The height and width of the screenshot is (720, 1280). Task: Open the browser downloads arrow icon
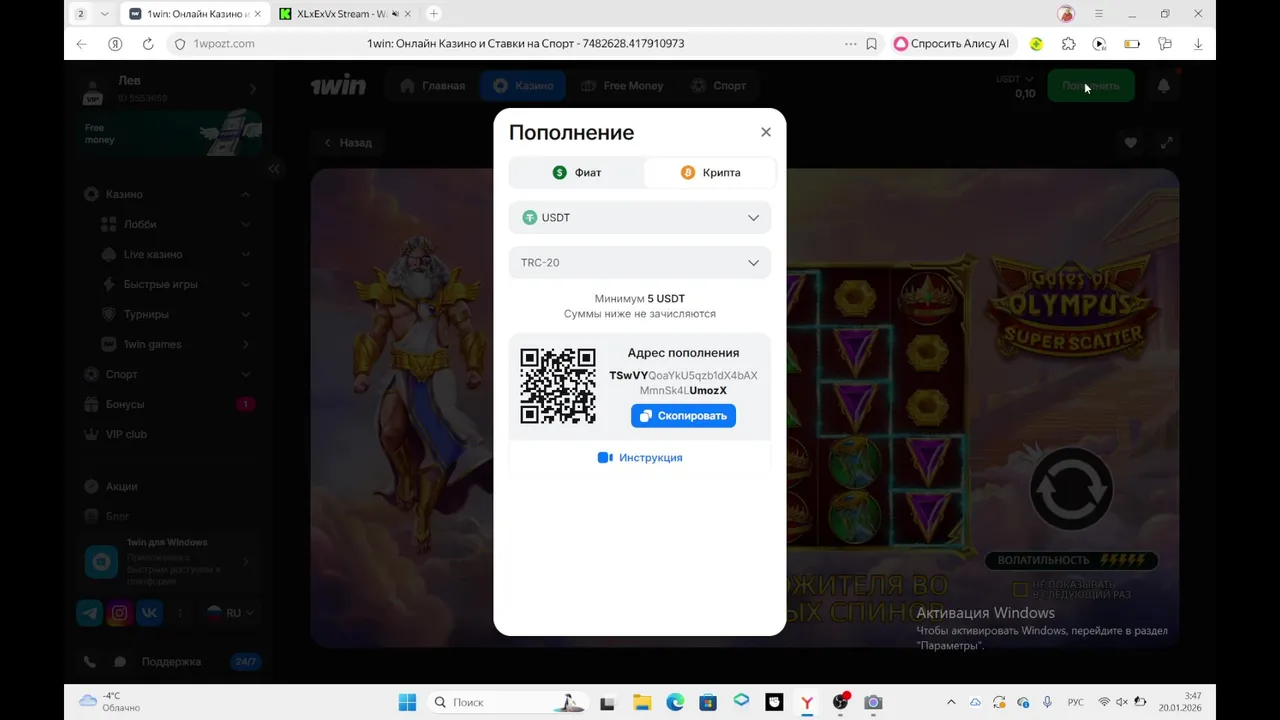click(x=1198, y=44)
